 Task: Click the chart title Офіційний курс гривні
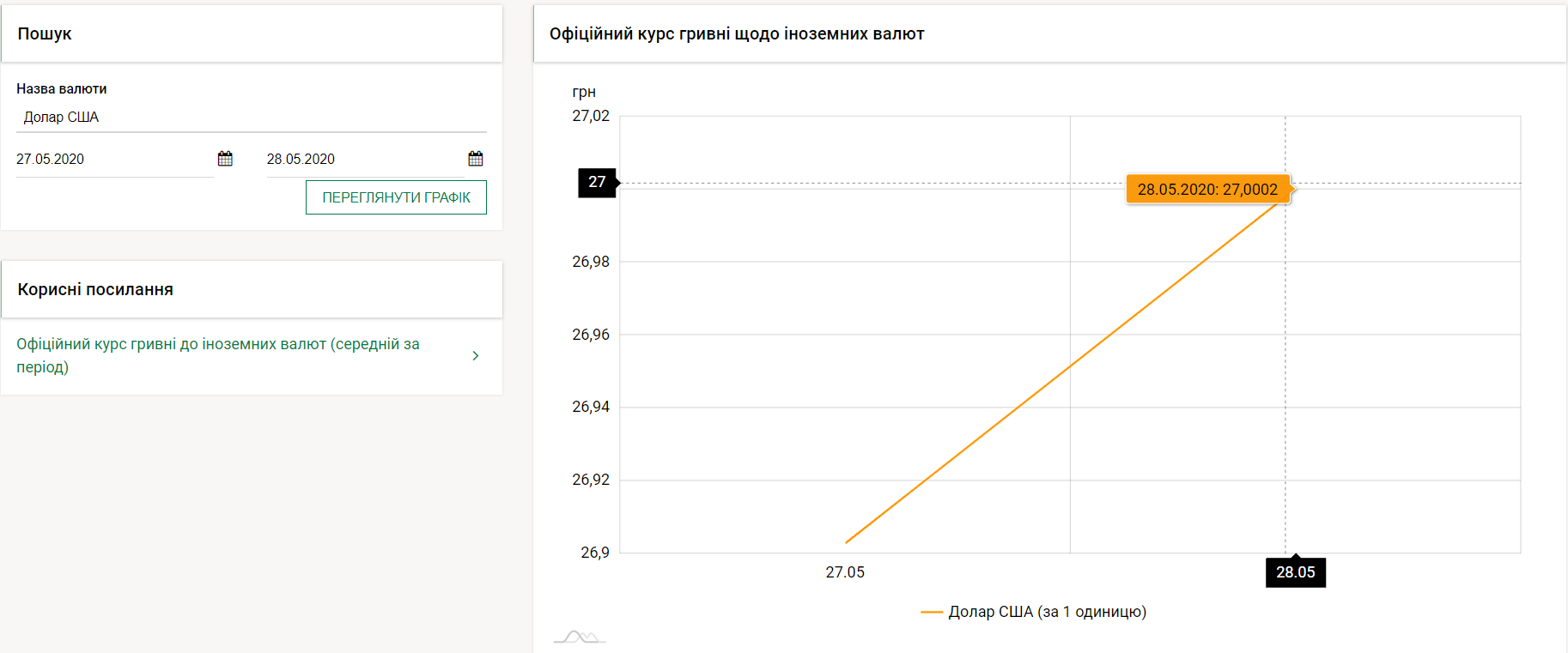coord(737,33)
